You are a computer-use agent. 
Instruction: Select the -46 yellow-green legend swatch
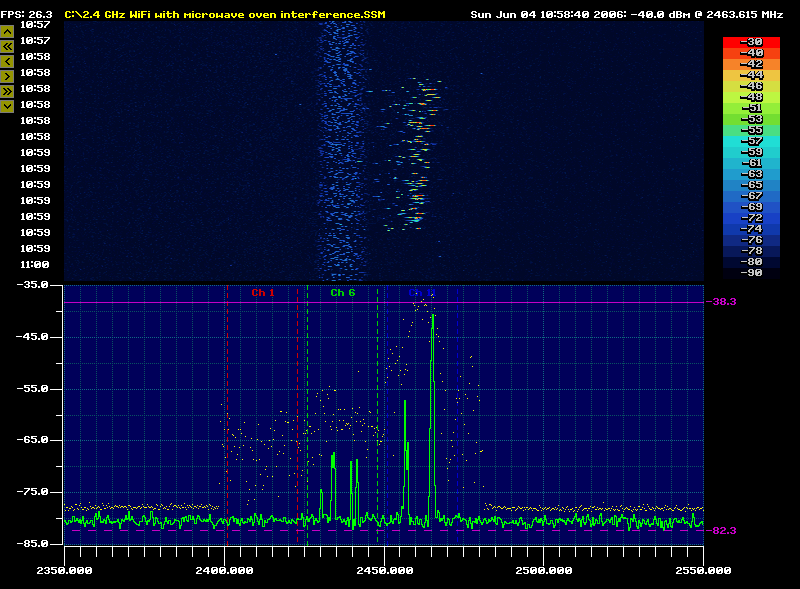coord(751,86)
